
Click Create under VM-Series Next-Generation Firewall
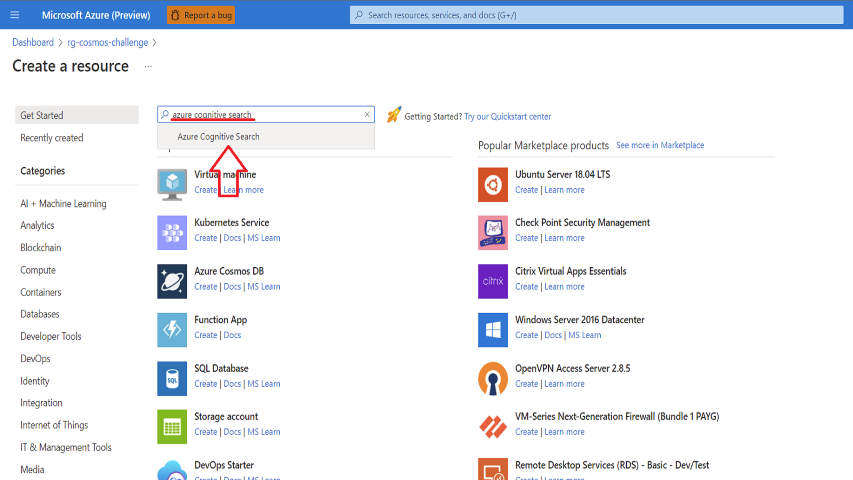(x=527, y=432)
